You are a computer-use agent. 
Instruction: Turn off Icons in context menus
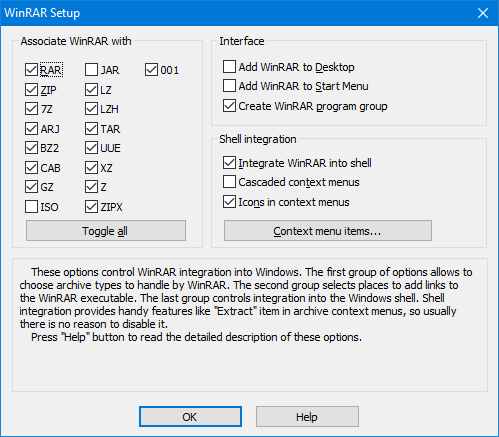pos(229,202)
